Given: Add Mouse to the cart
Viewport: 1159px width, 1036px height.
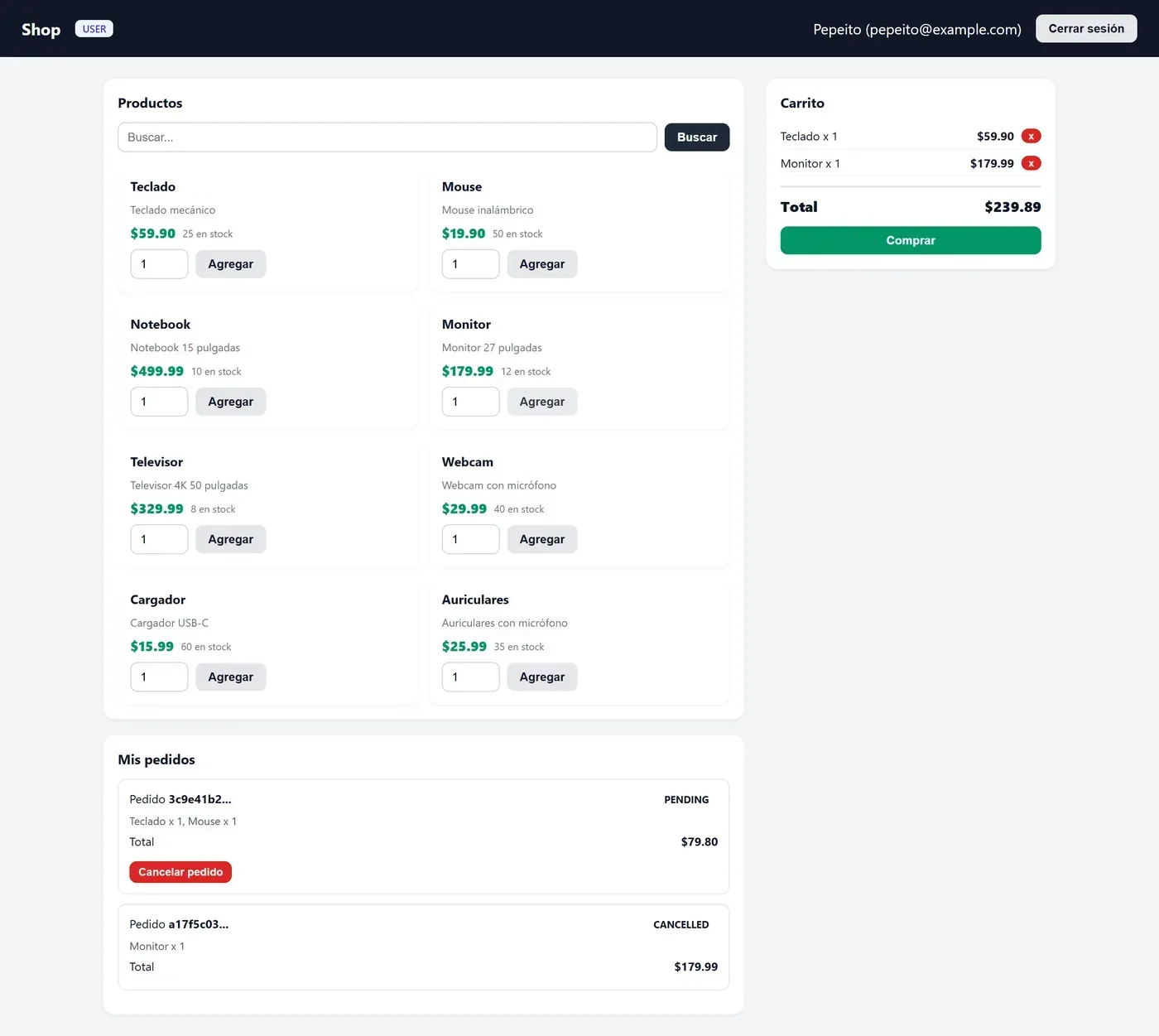Looking at the screenshot, I should pos(542,264).
